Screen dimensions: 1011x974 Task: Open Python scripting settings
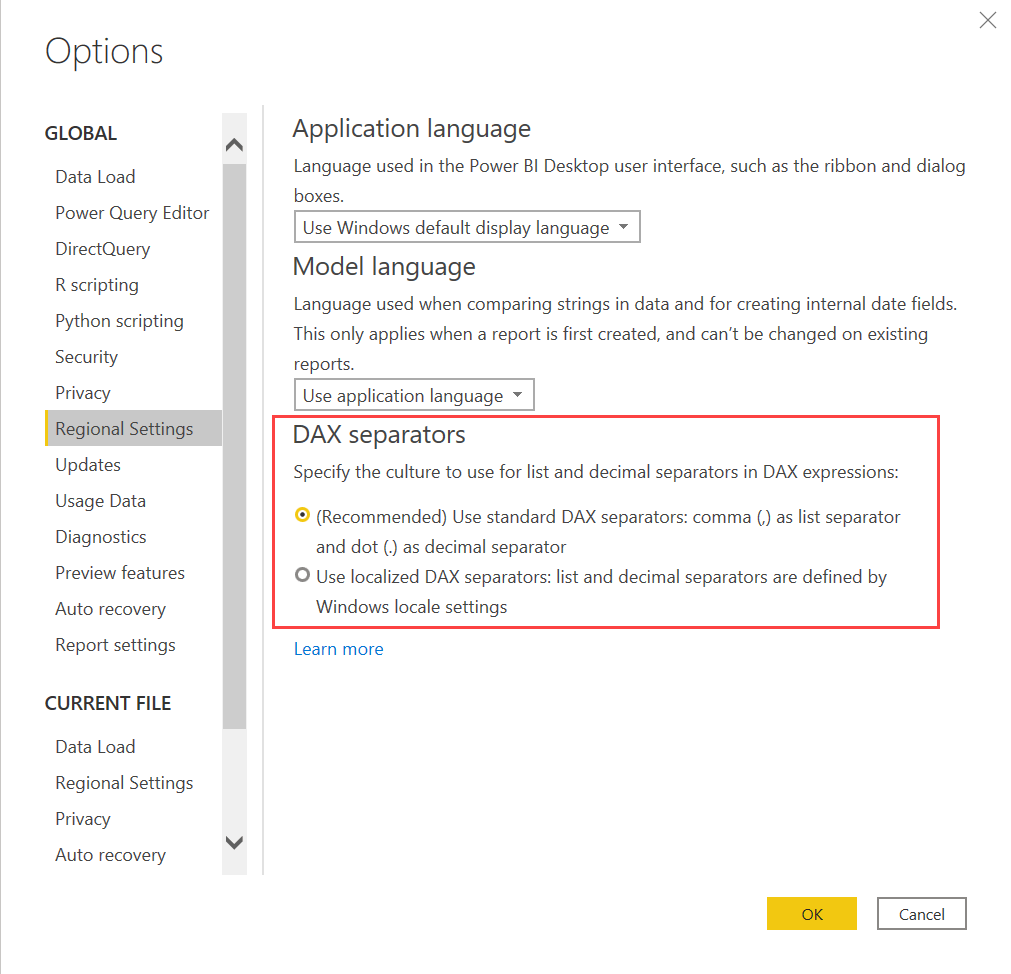pyautogui.click(x=119, y=320)
